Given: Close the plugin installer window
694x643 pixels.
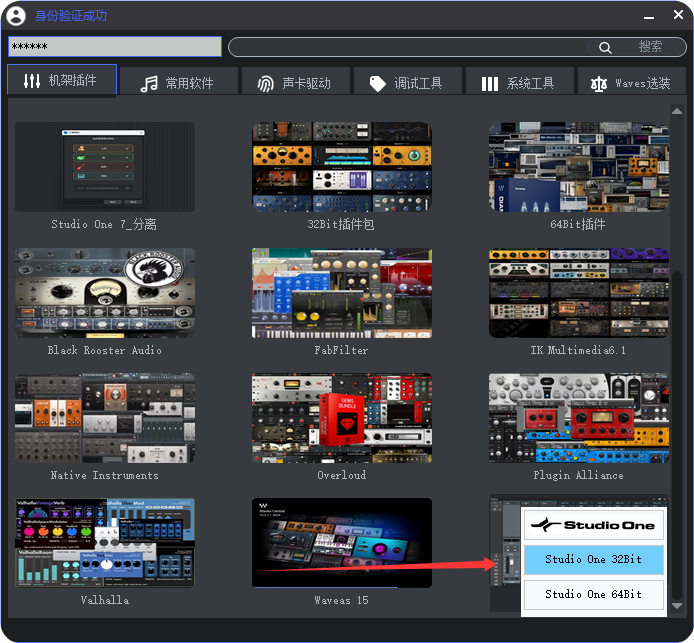Looking at the screenshot, I should coord(678,15).
